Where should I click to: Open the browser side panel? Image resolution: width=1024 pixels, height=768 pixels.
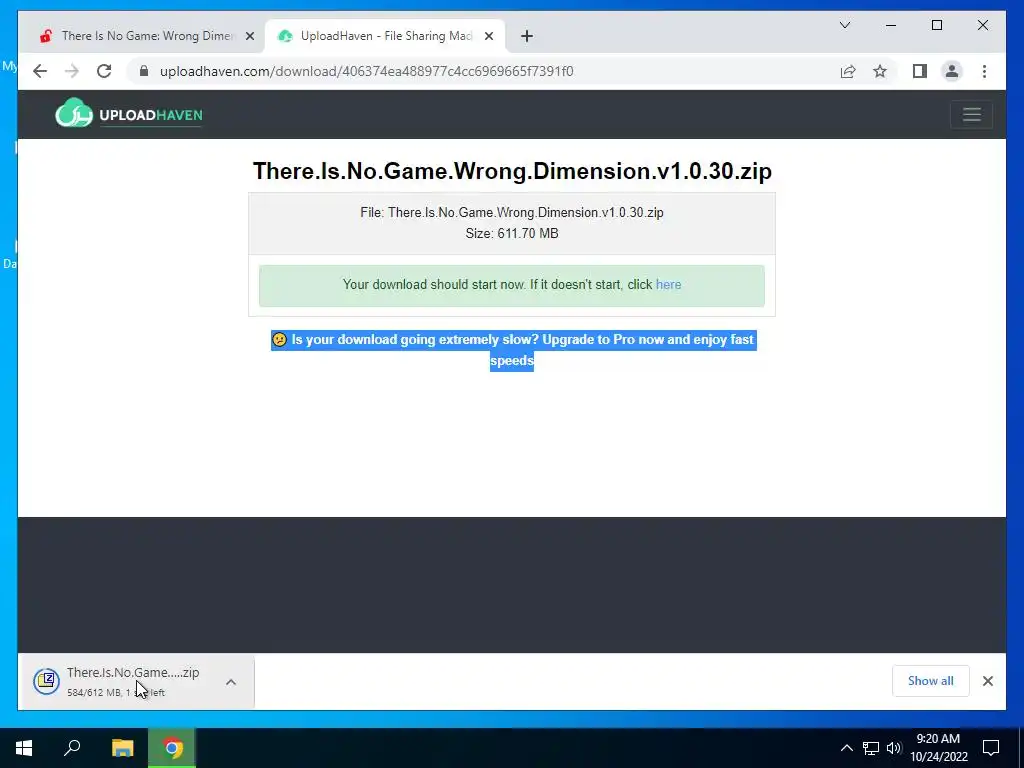[x=920, y=71]
